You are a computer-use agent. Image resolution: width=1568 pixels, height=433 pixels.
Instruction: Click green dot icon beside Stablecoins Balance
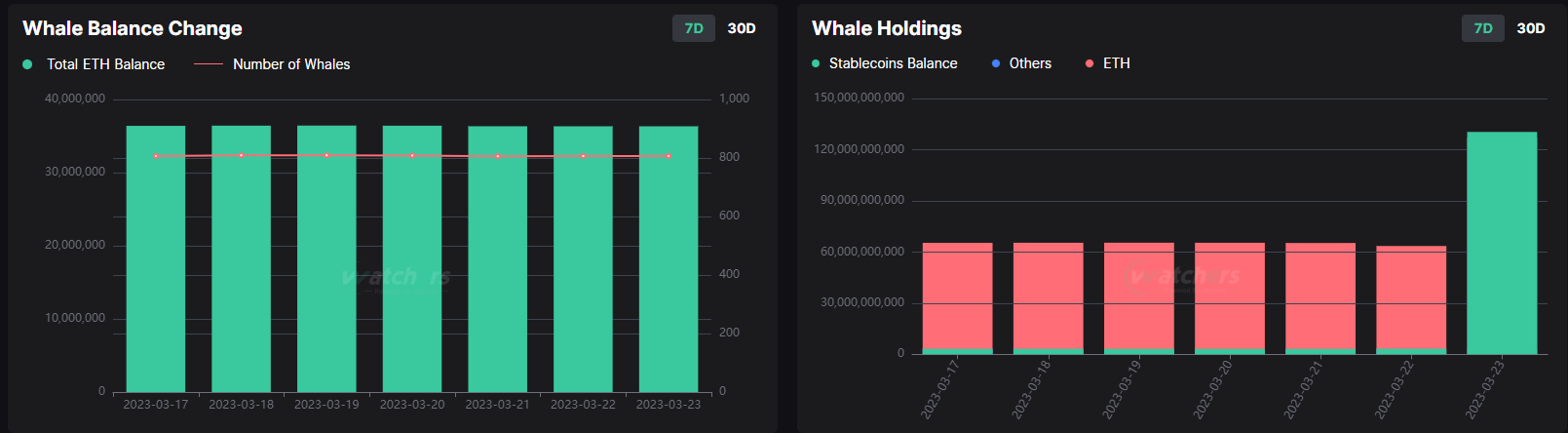coord(816,63)
